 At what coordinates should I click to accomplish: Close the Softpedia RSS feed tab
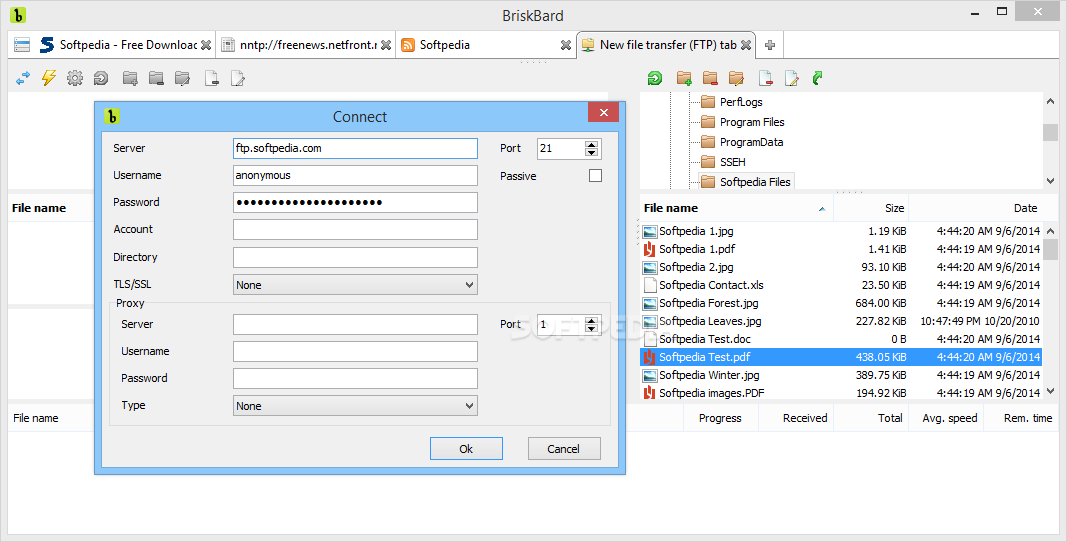point(565,45)
